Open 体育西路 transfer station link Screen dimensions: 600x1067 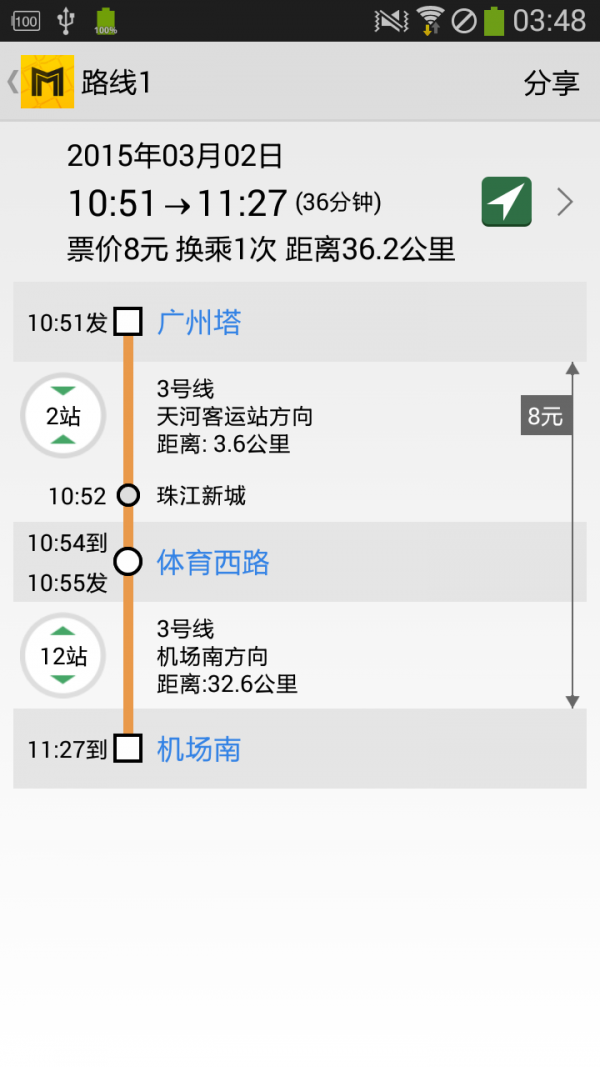(213, 562)
